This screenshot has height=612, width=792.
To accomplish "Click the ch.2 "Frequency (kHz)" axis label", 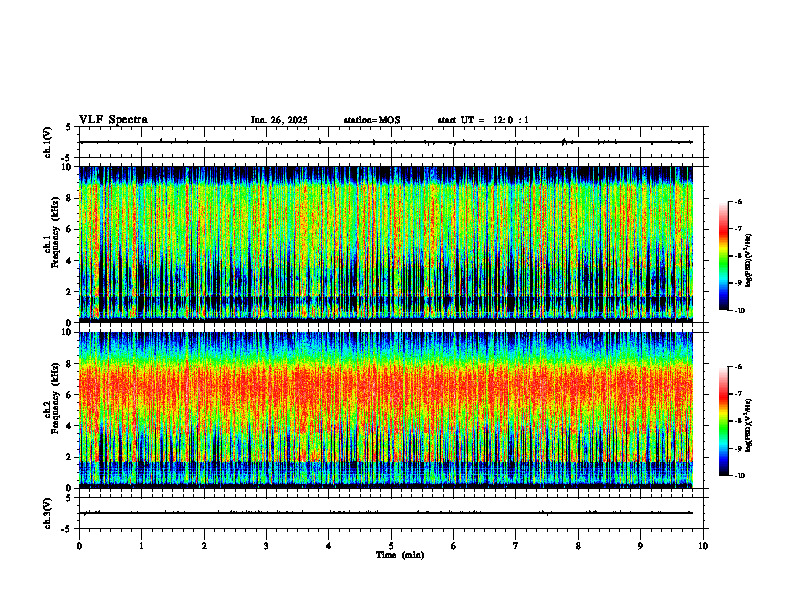I will click(x=55, y=398).
